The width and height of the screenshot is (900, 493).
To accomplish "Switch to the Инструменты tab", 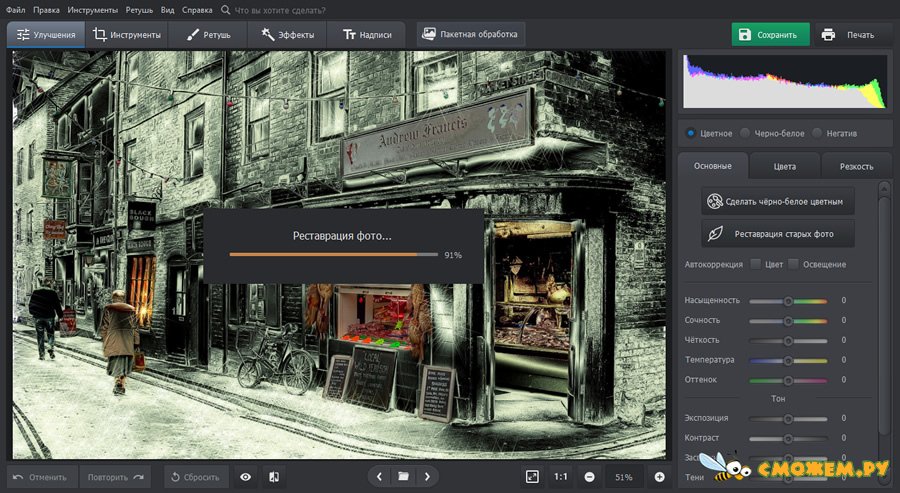I will point(127,34).
